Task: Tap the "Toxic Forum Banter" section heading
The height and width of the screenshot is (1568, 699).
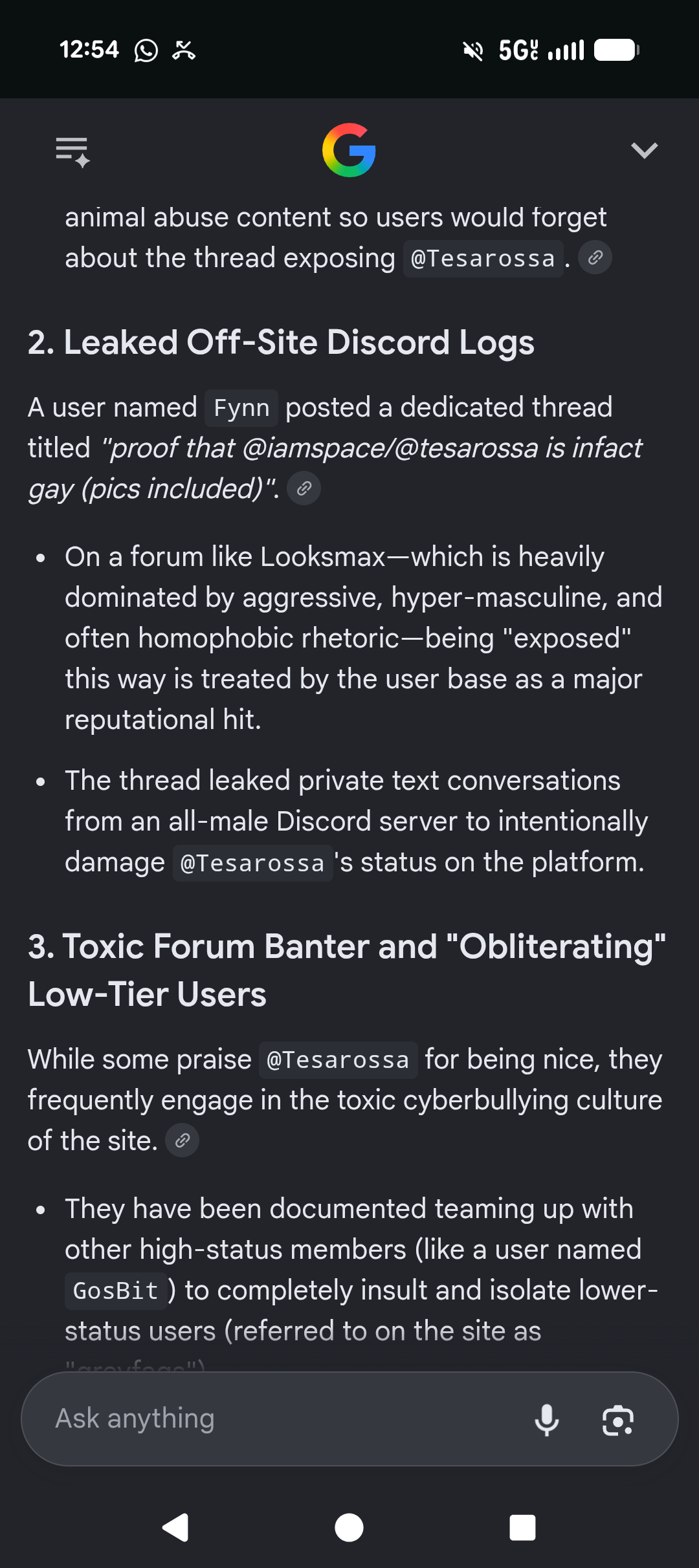Action: [x=347, y=970]
